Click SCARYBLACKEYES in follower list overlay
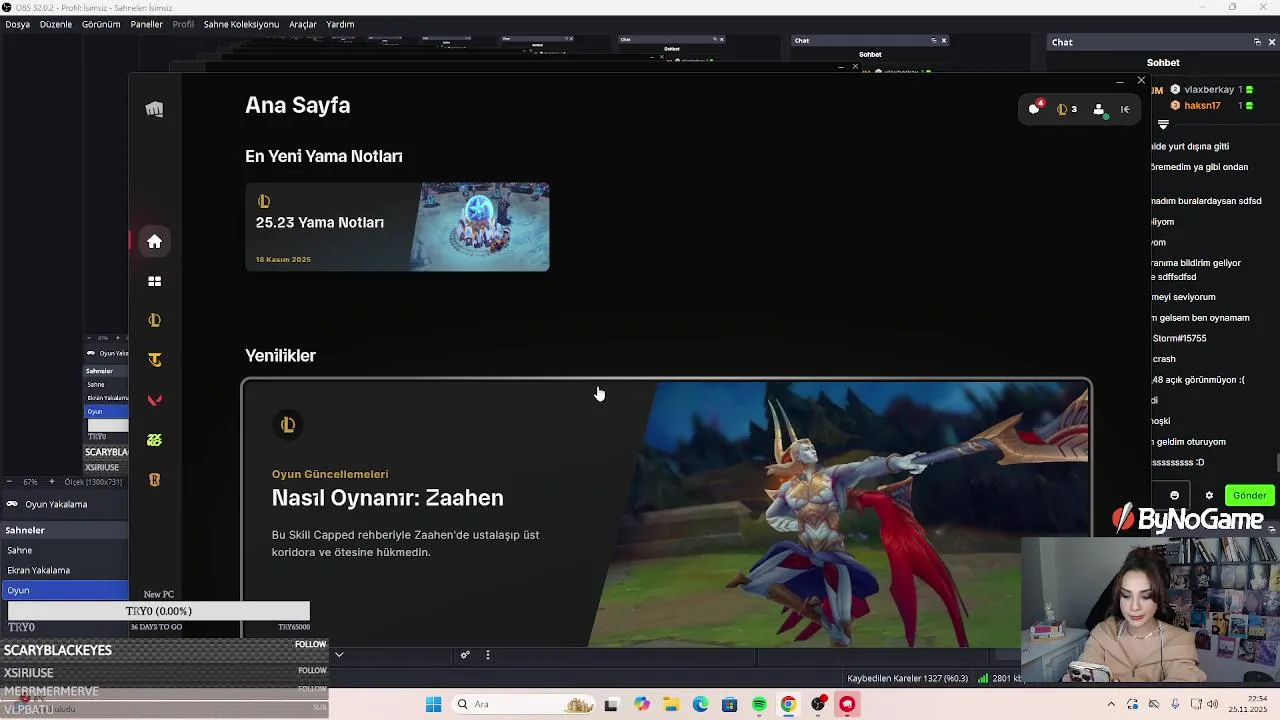1280x720 pixels. [58, 650]
